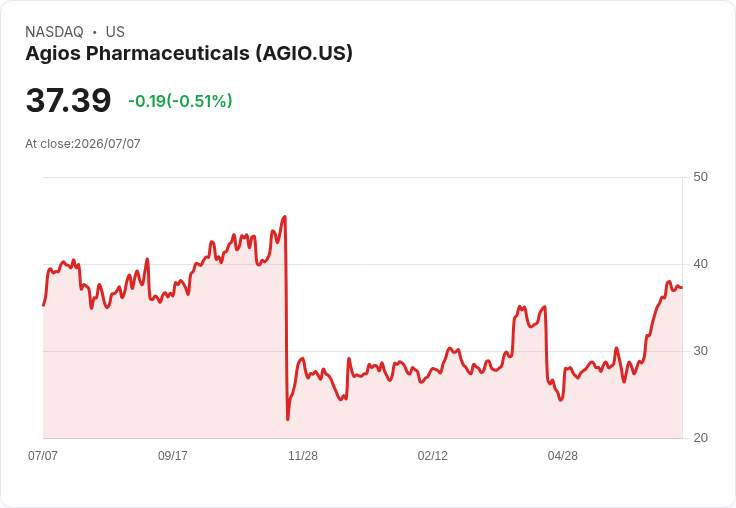This screenshot has height=508, width=736.
Task: Click the 02/12 date axis label
Action: [x=433, y=455]
